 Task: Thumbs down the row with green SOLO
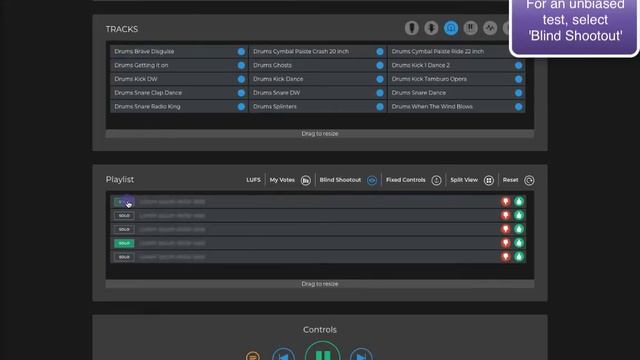pos(506,243)
